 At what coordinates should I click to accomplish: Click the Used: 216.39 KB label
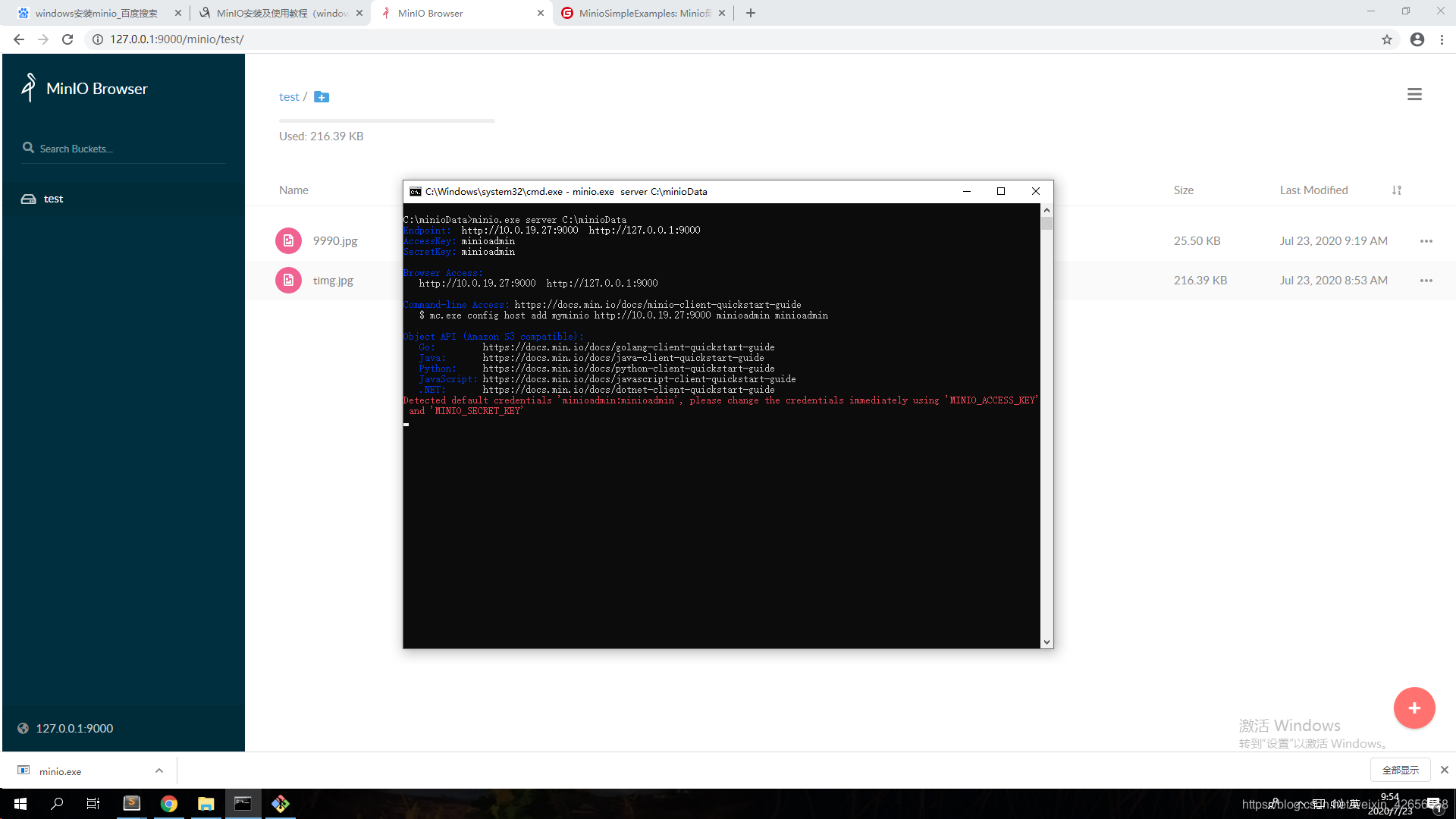[322, 136]
